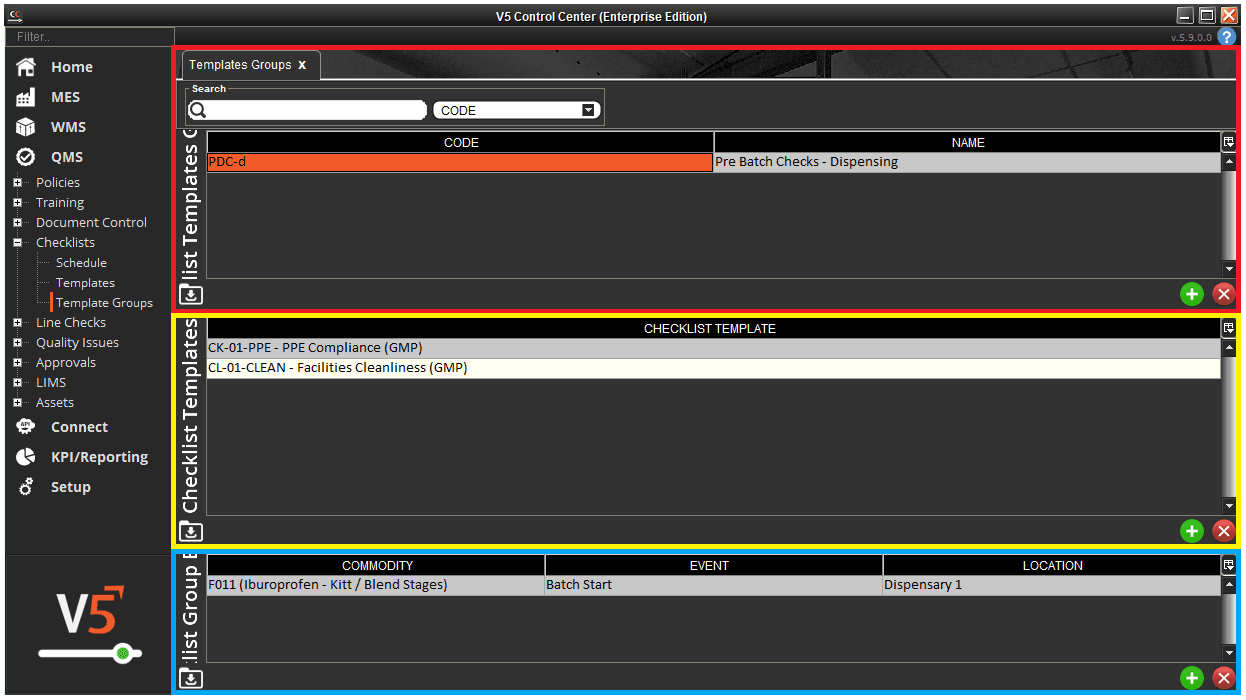Click the Connect module icon
This screenshot has height=700, width=1246.
click(x=25, y=426)
